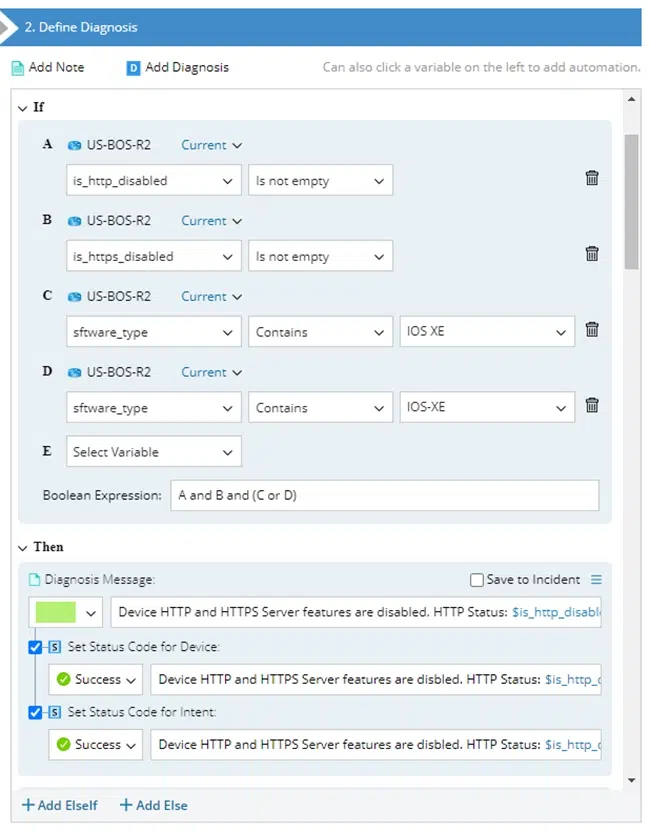The image size is (650, 831).
Task: Click the device icon next to US-BOS-R2 in row D
Action: coord(74,372)
